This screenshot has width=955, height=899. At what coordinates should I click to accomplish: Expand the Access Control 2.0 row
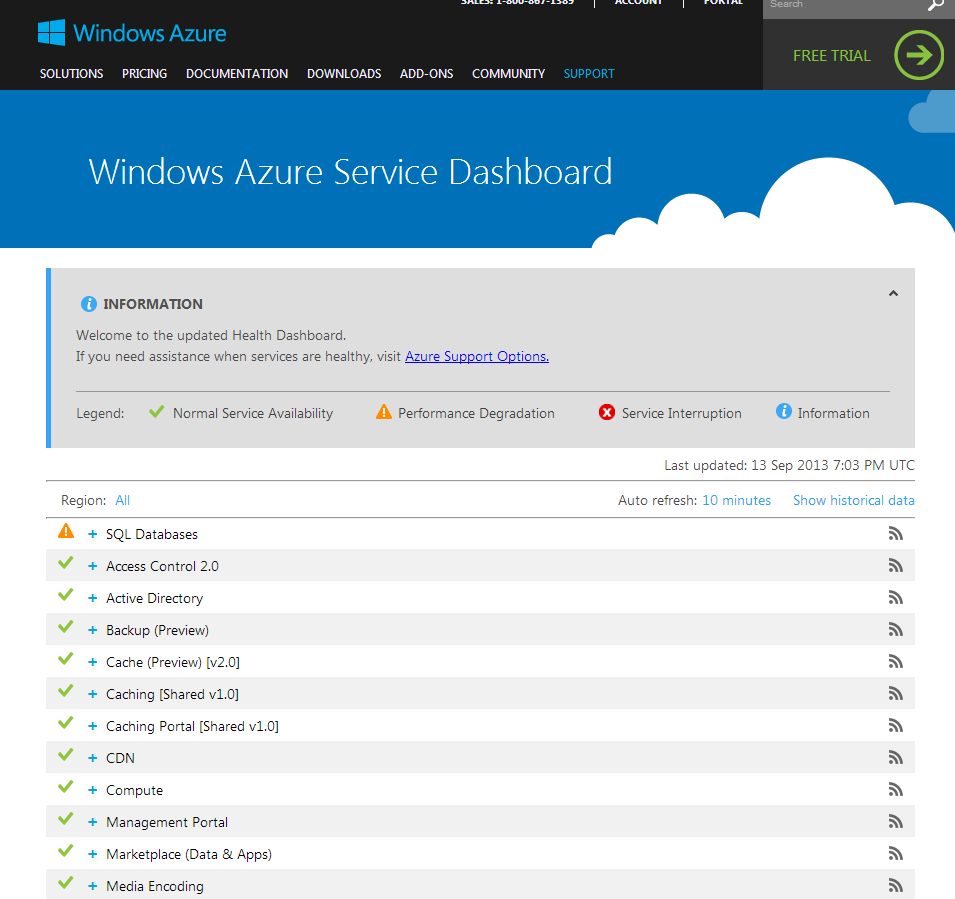point(93,567)
